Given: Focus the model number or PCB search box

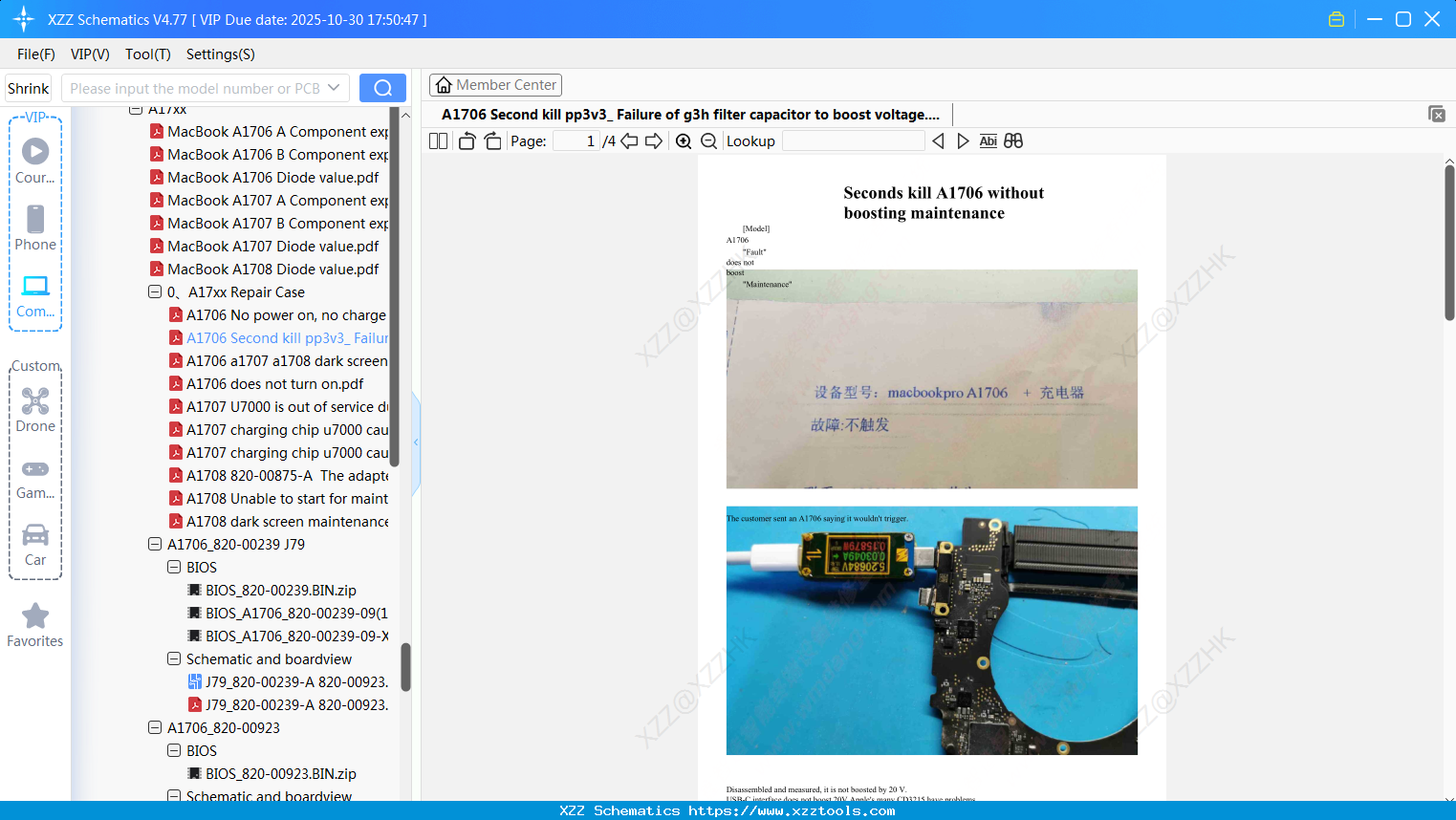Looking at the screenshot, I should click(x=195, y=88).
